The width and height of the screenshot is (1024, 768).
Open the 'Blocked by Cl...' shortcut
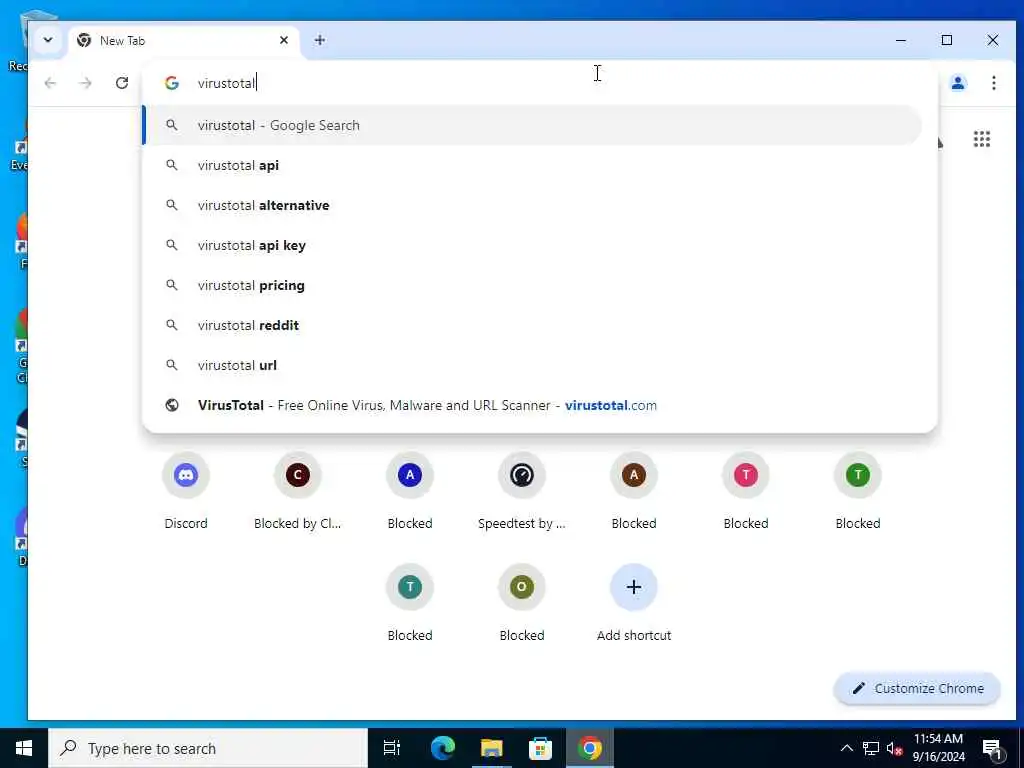298,490
